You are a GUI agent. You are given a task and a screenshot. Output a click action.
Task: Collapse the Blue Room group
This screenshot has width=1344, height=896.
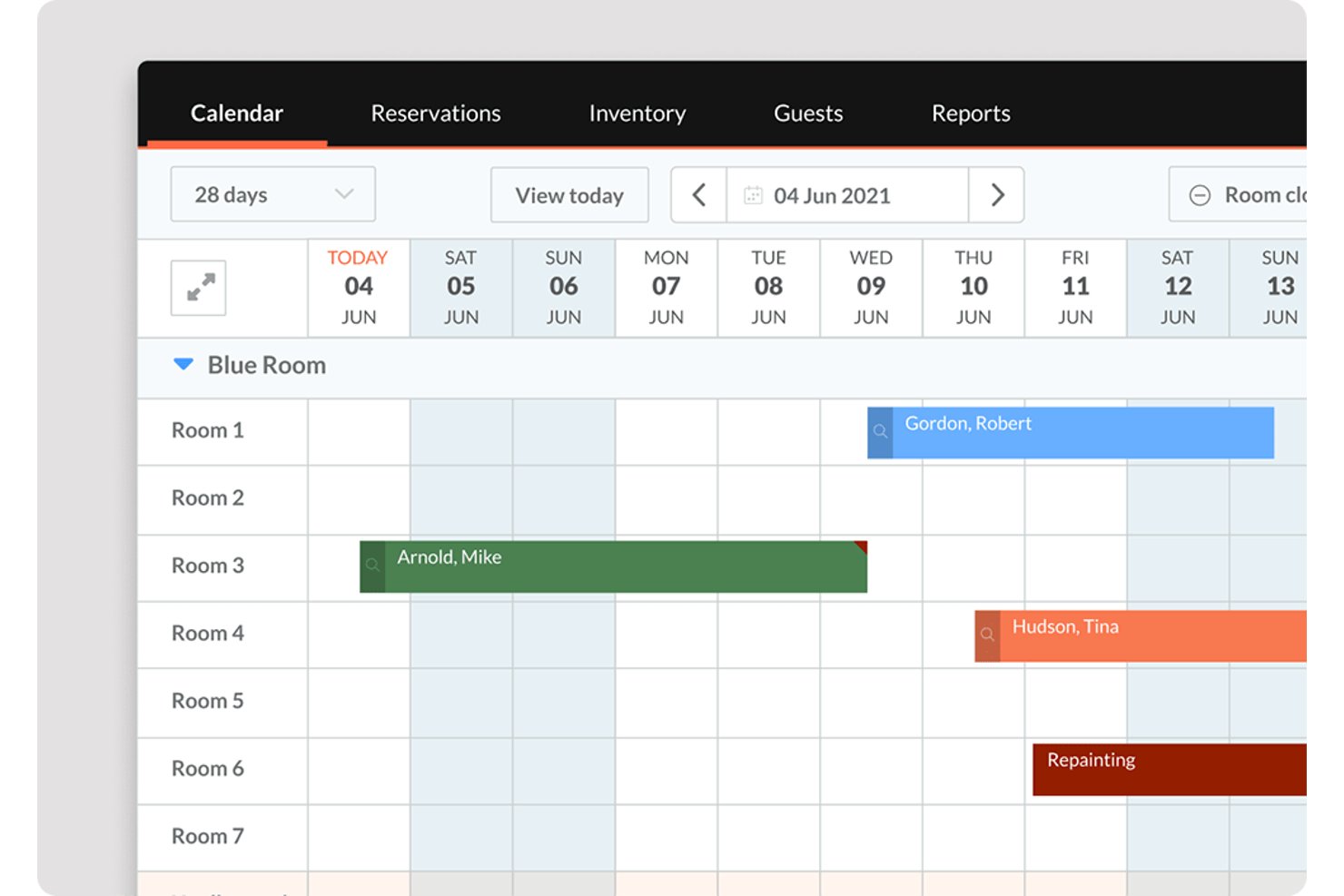pyautogui.click(x=183, y=365)
